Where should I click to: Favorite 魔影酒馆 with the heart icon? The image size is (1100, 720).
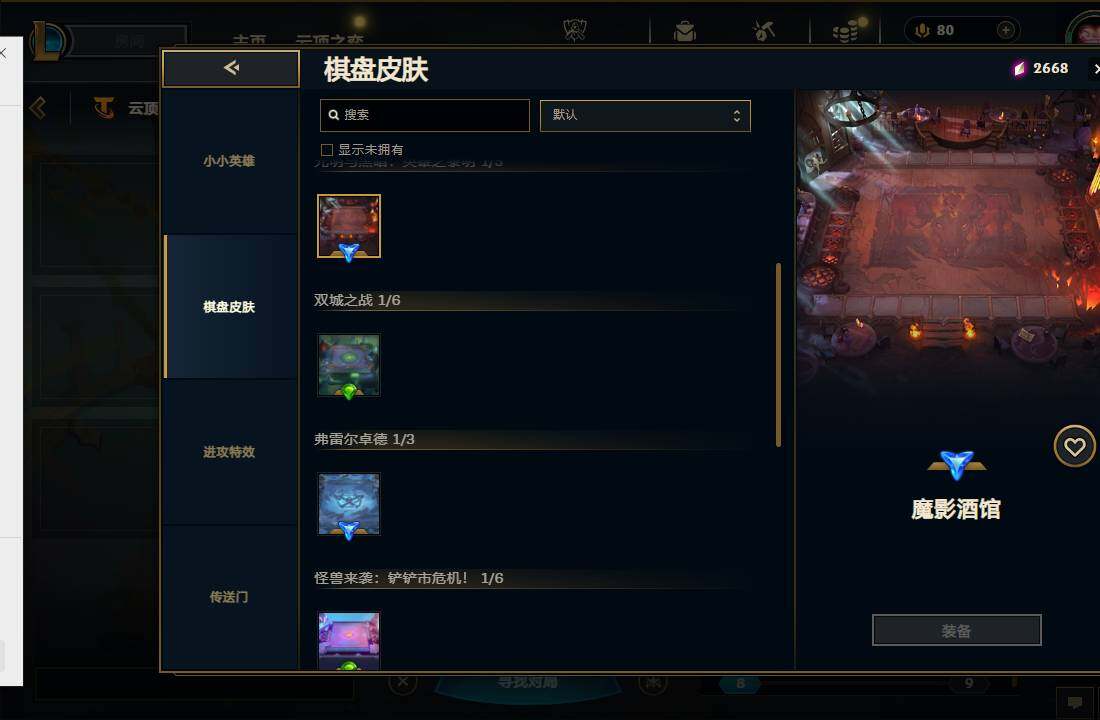(x=1074, y=446)
